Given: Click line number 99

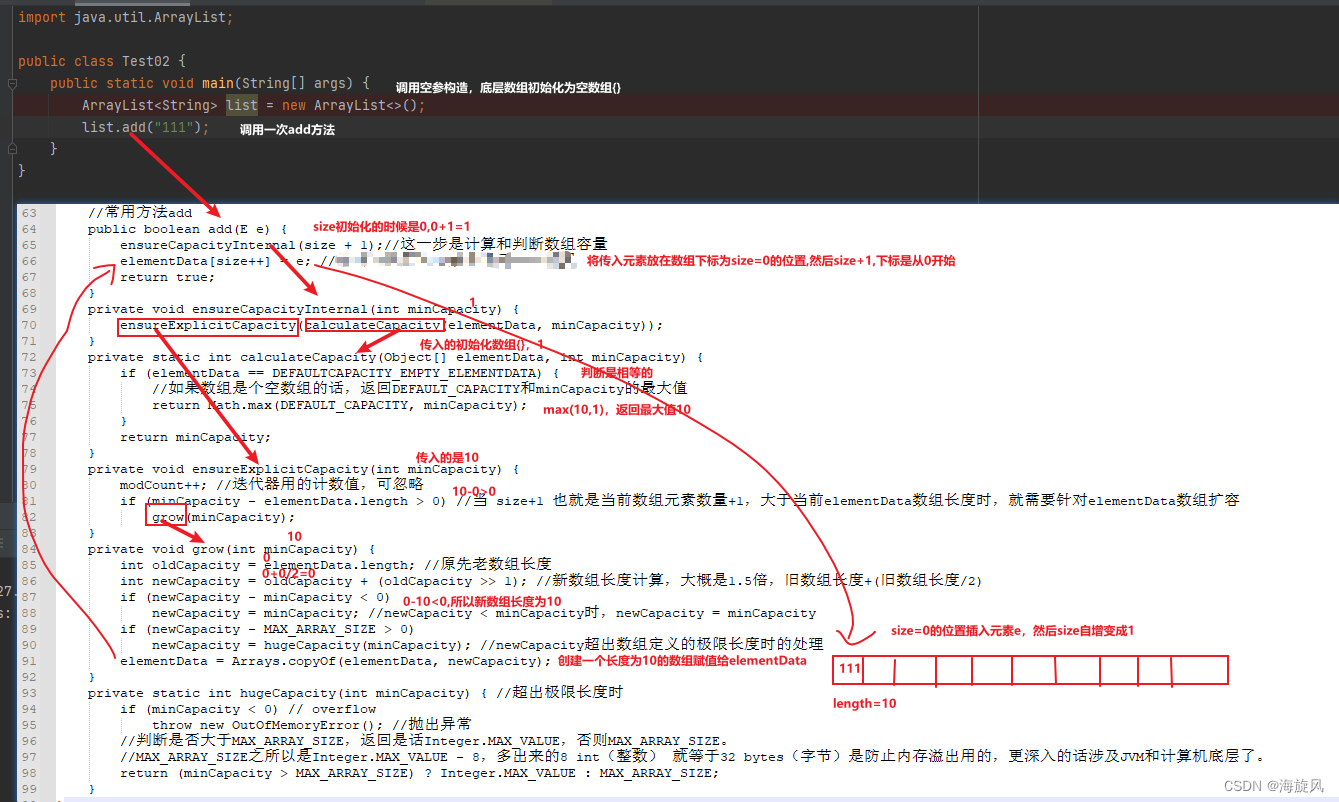Looking at the screenshot, I should click(x=29, y=789).
